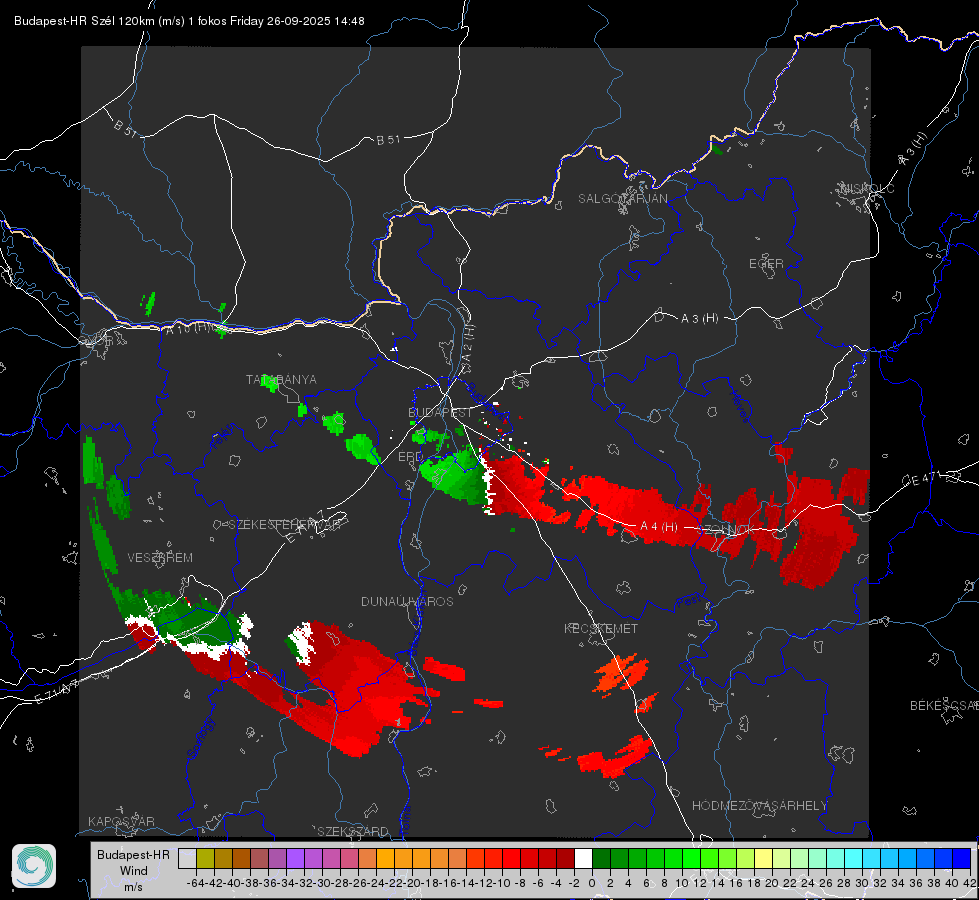
Task: Click the BÉKÉSCSABA city label
Action: click(x=944, y=706)
